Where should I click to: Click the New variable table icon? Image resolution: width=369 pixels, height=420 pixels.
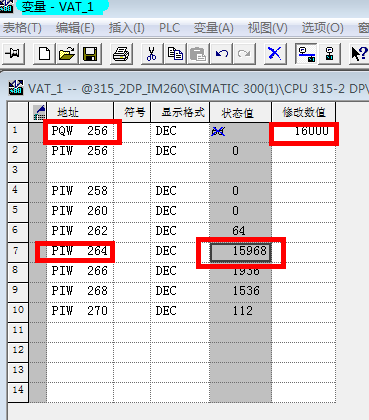point(44,54)
